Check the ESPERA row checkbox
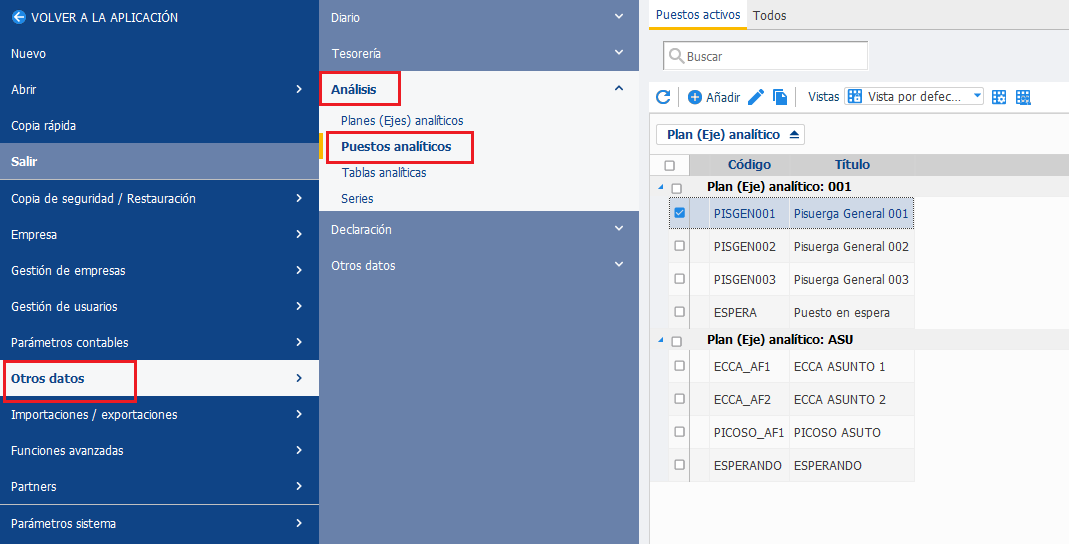The image size is (1069, 544). [x=679, y=312]
